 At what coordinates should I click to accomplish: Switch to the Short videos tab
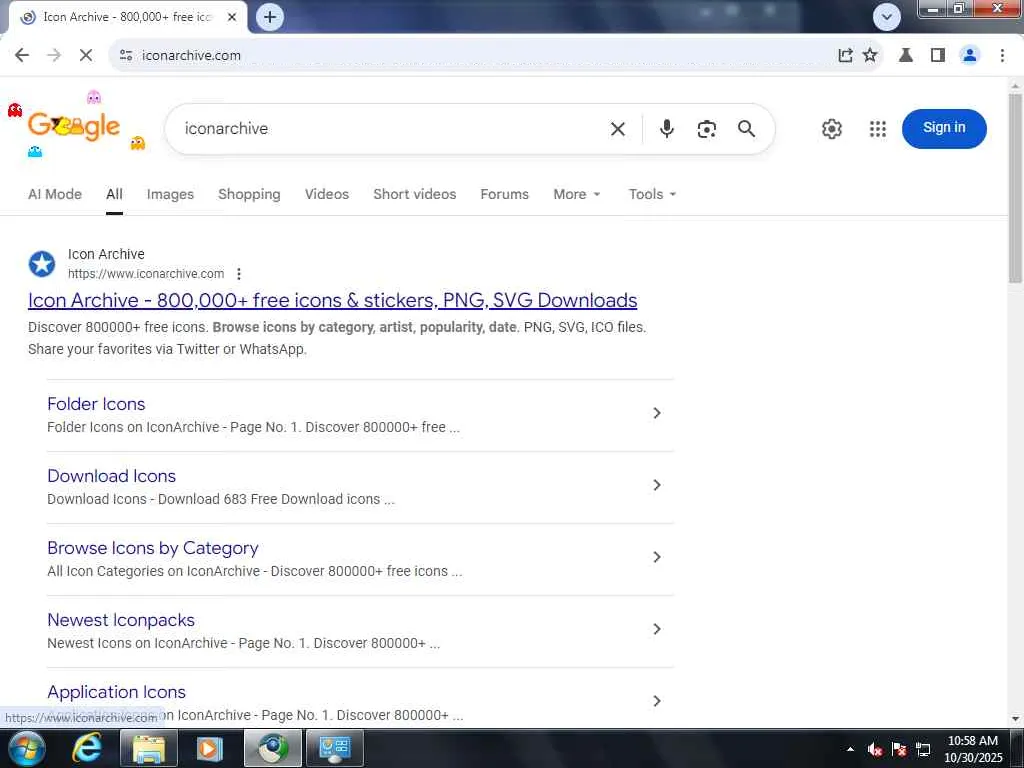415,194
